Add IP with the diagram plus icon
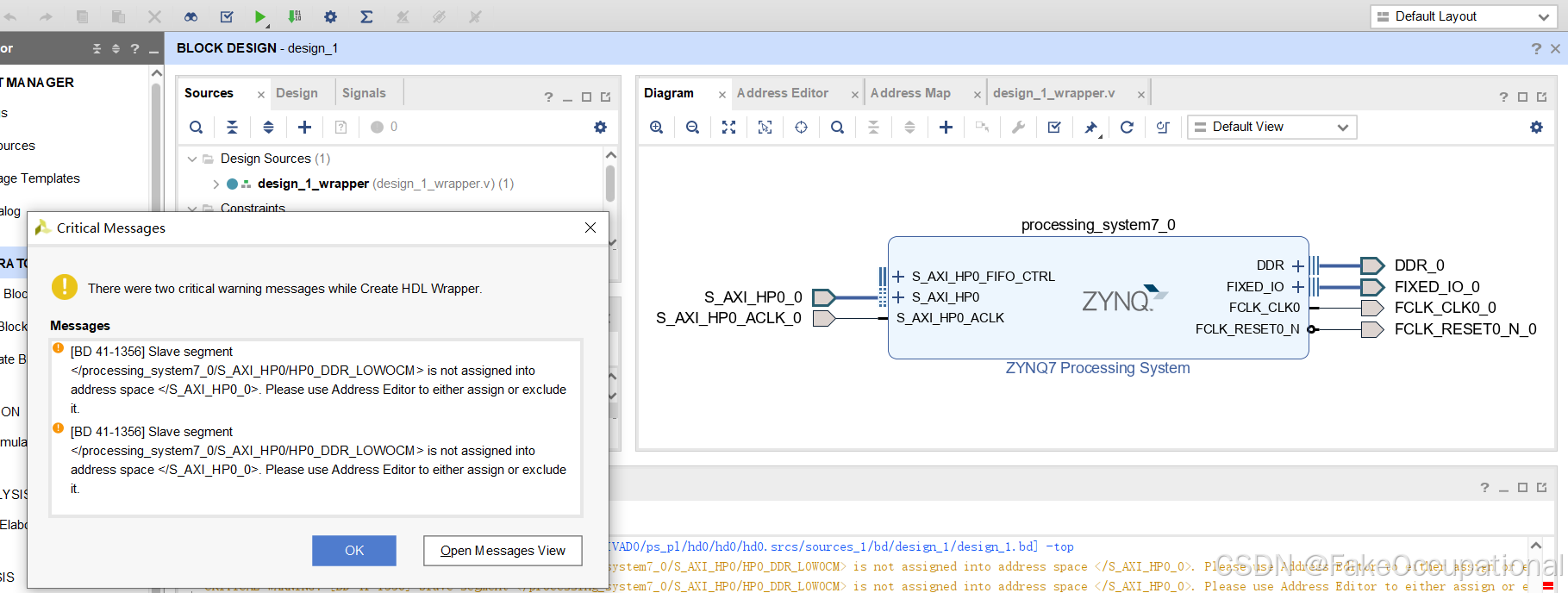1568x593 pixels. (x=946, y=127)
